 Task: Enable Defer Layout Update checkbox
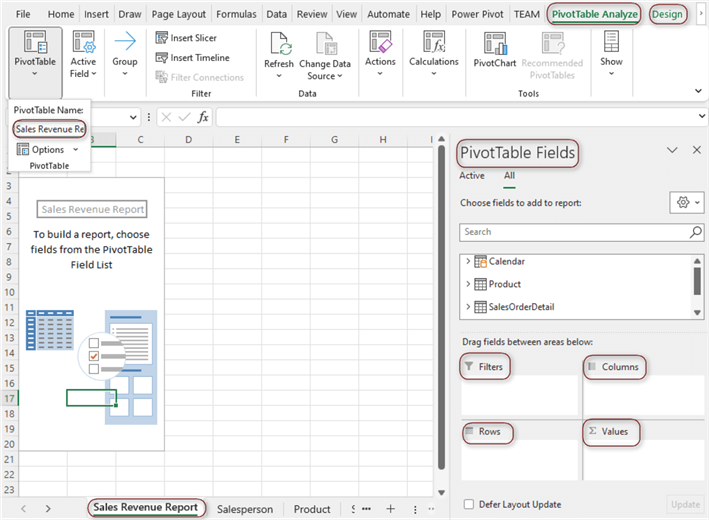[470, 505]
